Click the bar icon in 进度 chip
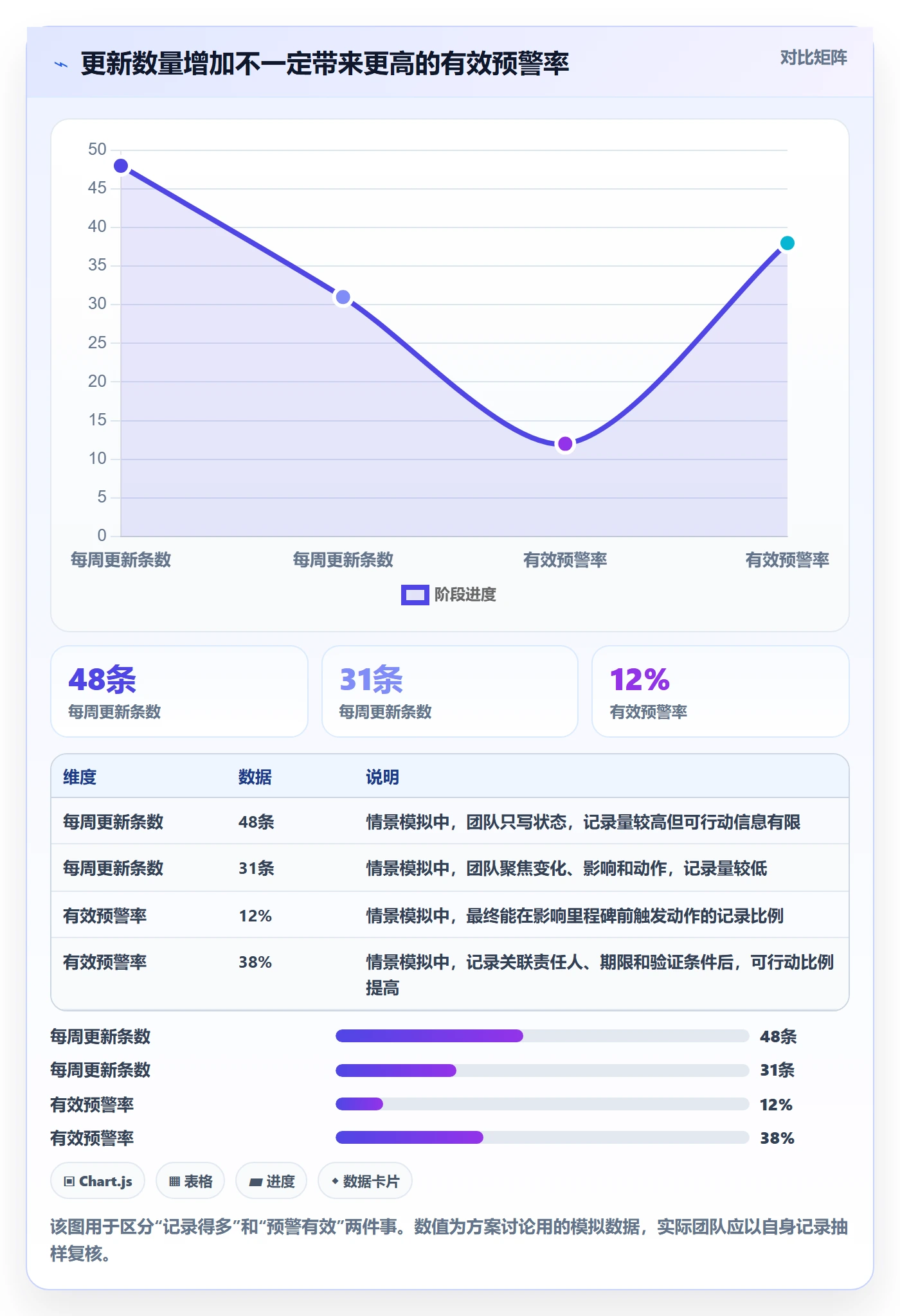Screen dimensions: 900x1316 pyautogui.click(x=256, y=1182)
